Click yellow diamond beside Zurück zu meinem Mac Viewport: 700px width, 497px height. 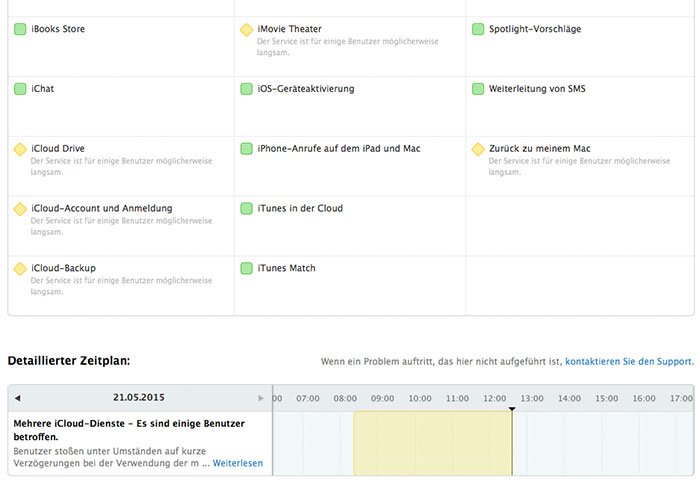478,149
